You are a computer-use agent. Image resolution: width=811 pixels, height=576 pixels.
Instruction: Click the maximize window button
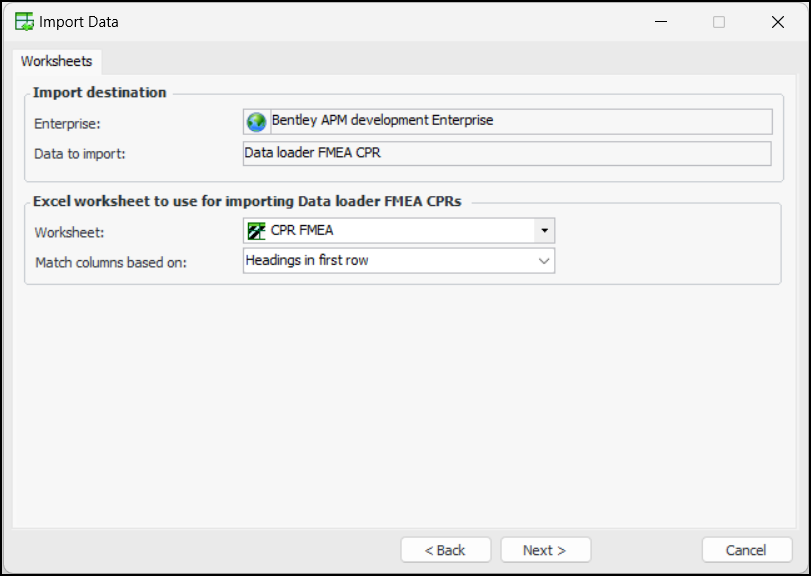point(719,21)
